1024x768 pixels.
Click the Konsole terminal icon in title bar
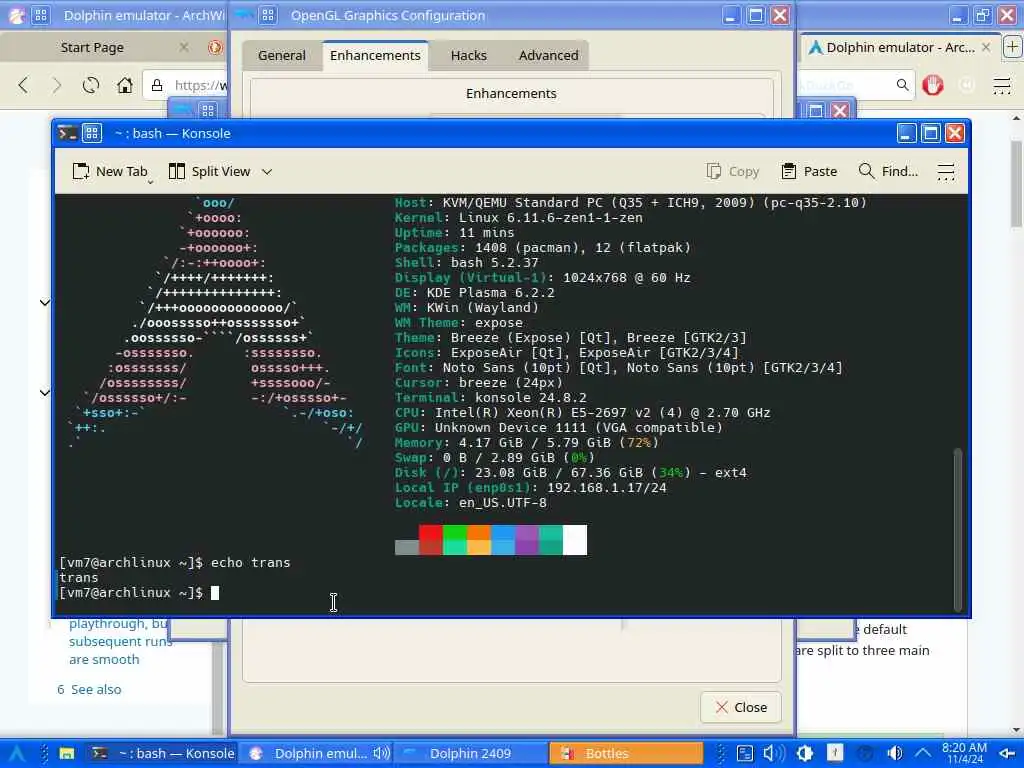pos(67,133)
